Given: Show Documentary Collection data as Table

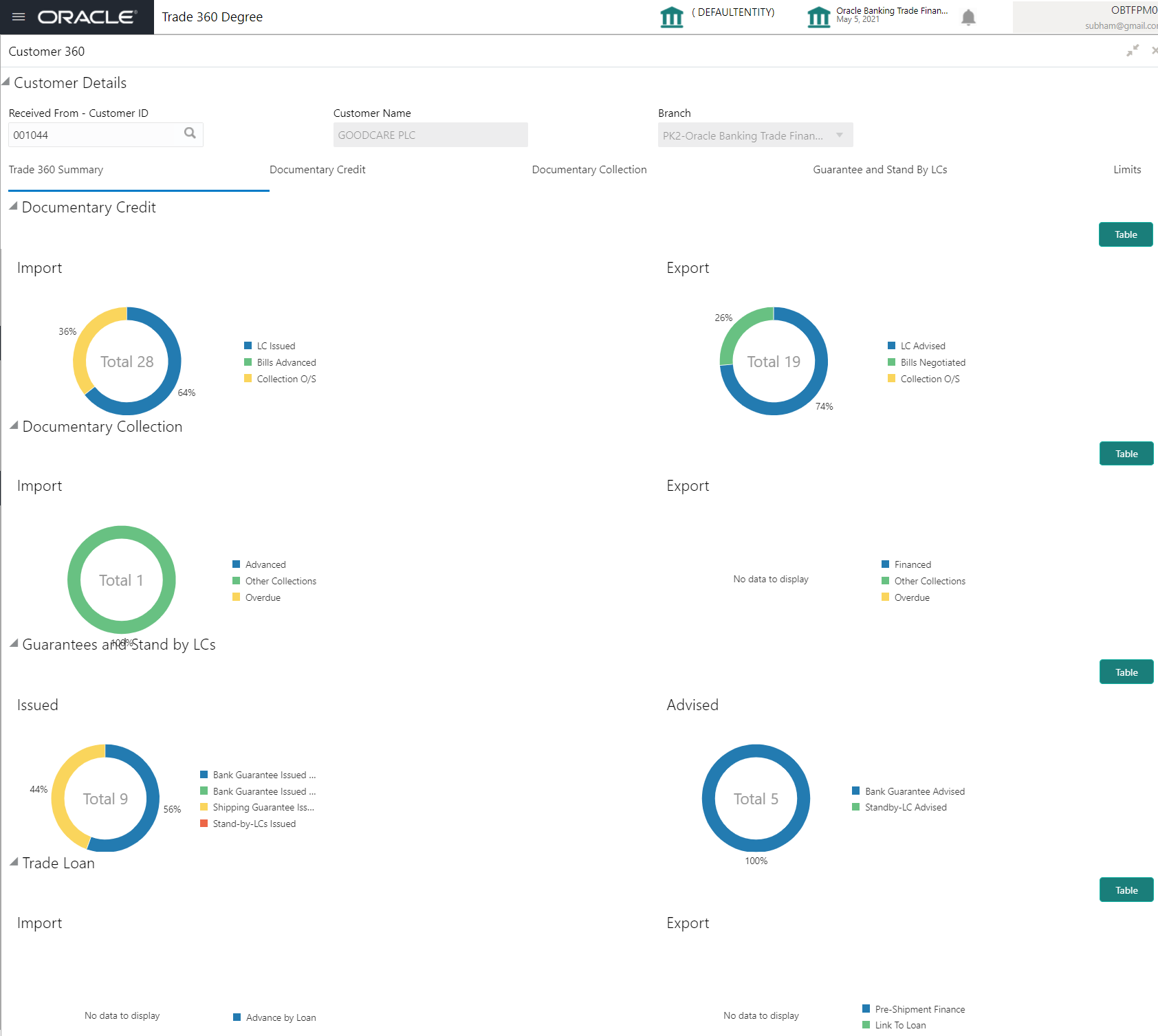Looking at the screenshot, I should 1126,454.
